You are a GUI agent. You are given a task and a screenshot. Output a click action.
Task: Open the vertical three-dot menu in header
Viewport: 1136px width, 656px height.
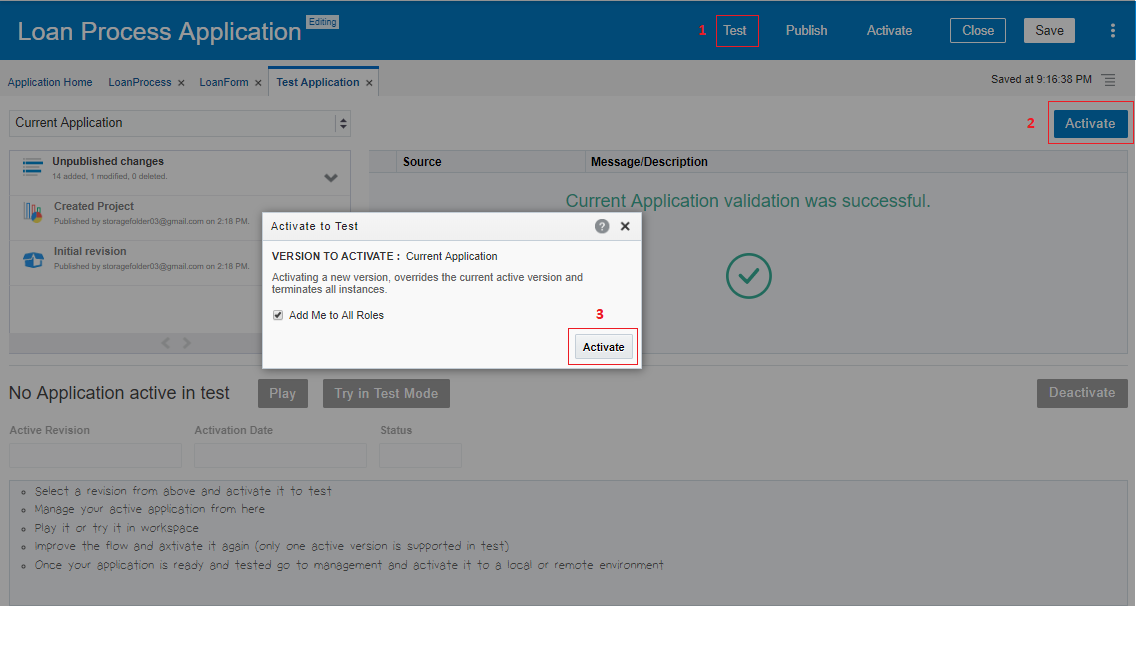click(1112, 30)
